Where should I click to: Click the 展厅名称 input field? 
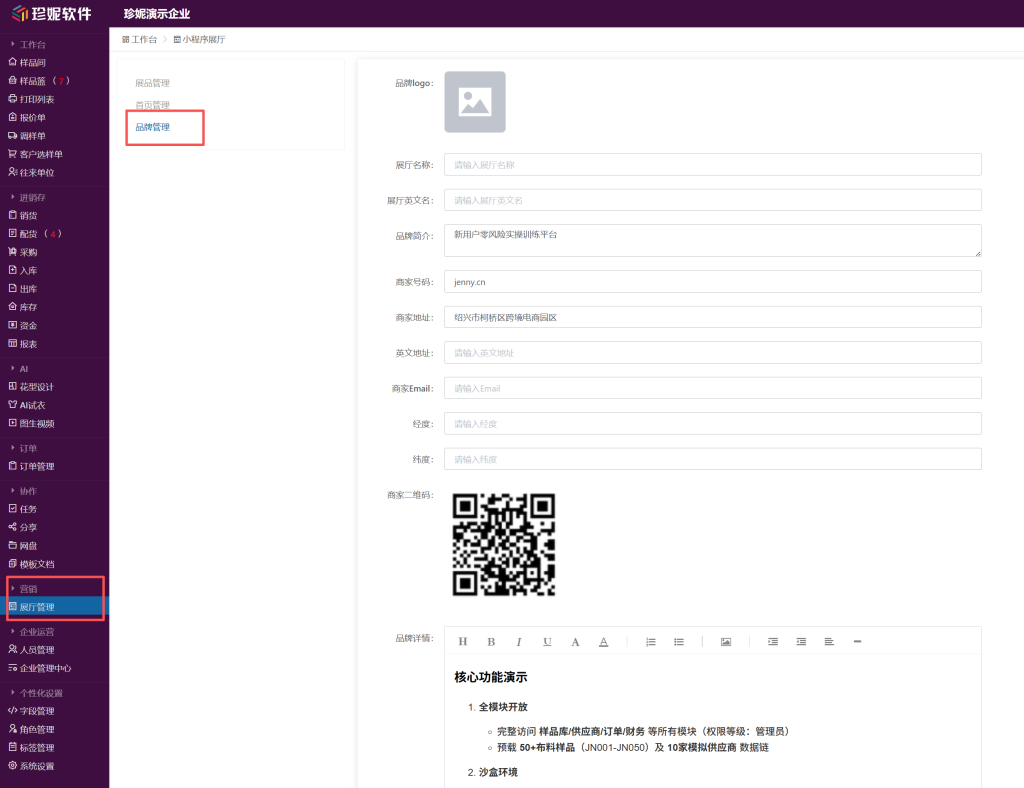coord(712,165)
